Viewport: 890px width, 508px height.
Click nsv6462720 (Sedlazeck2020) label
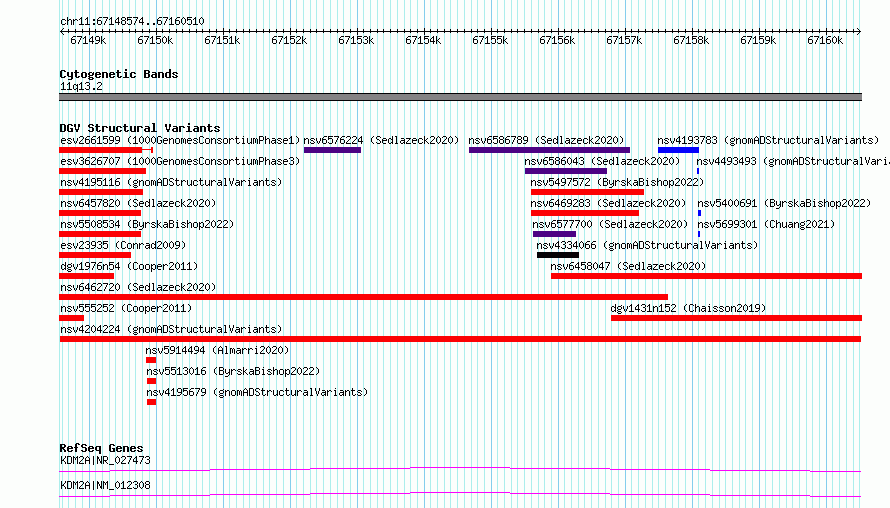138,287
